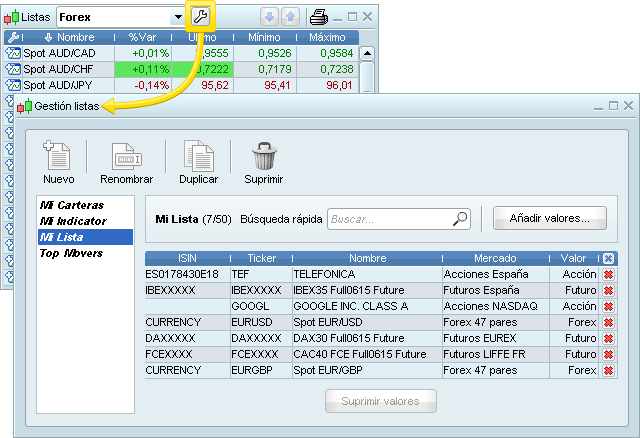
Task: Click the Nuevo list icon
Action: pos(58,157)
